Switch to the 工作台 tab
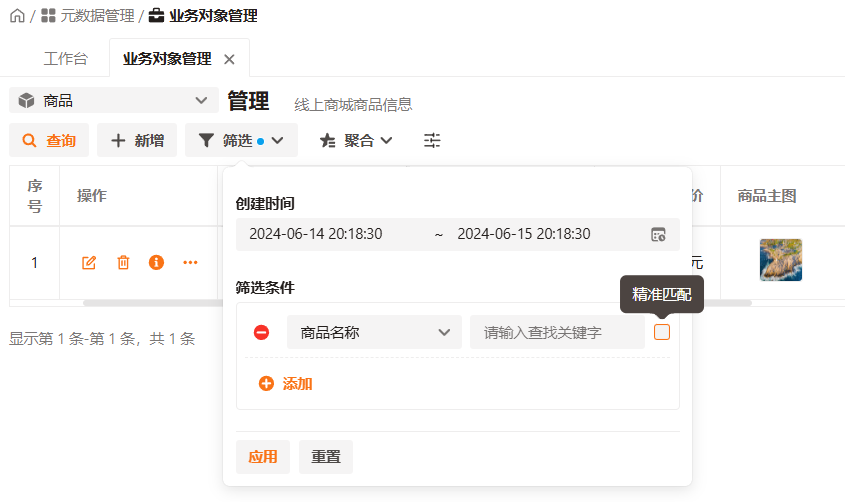The width and height of the screenshot is (845, 502). [x=65, y=59]
